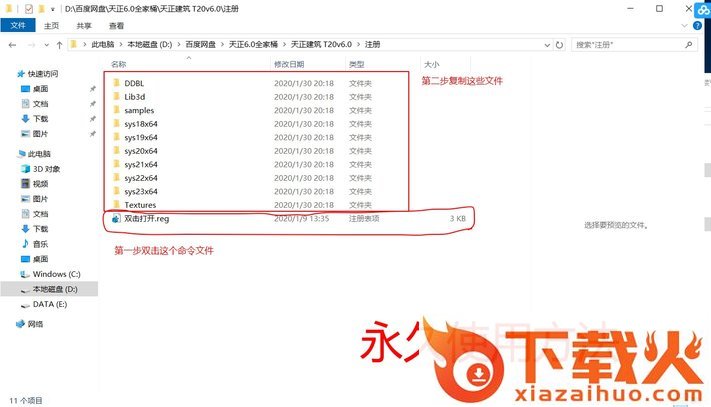Click the 天正6.0全家桶 breadcrumb segment

[253, 44]
